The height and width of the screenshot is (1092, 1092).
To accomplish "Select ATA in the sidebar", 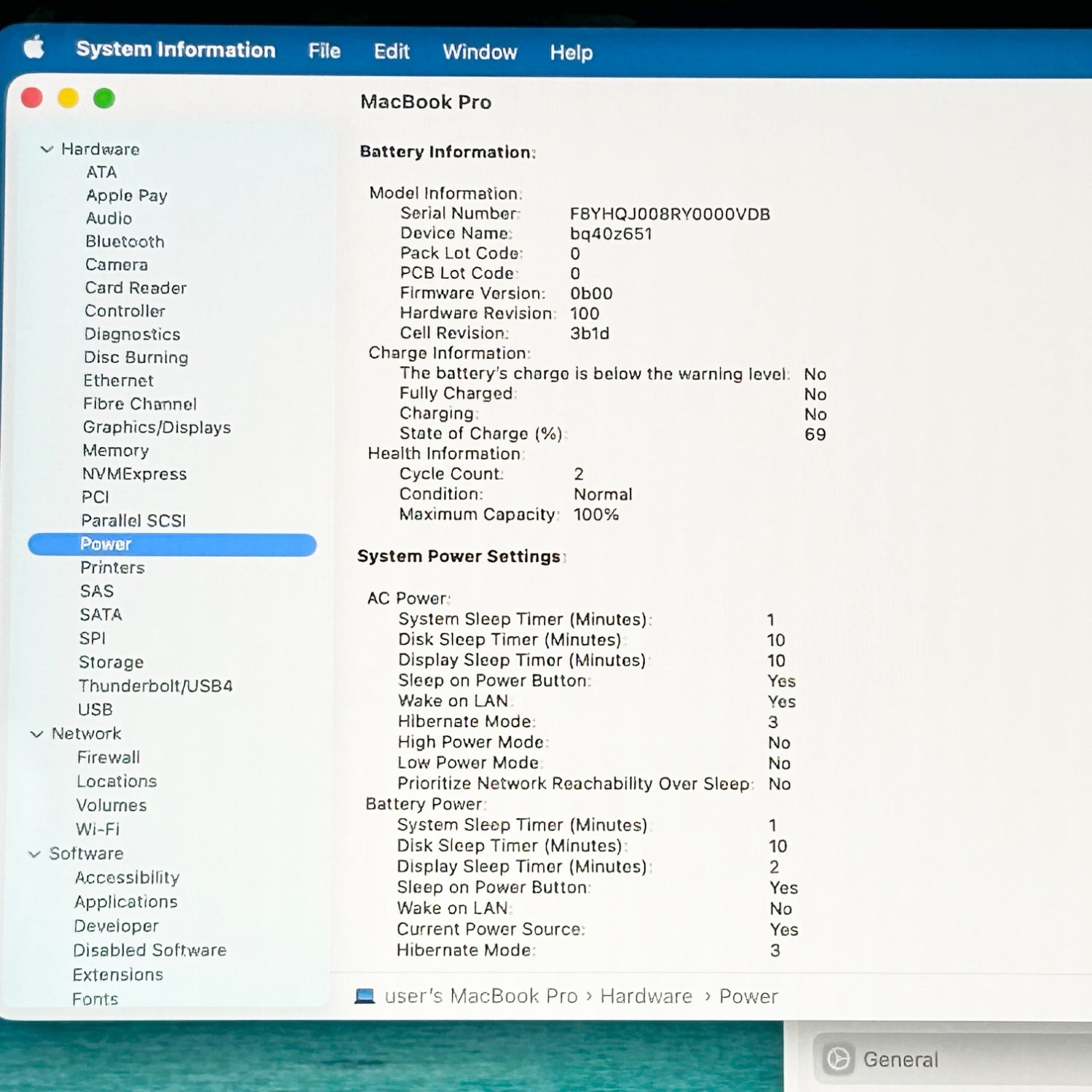I will coord(101,173).
